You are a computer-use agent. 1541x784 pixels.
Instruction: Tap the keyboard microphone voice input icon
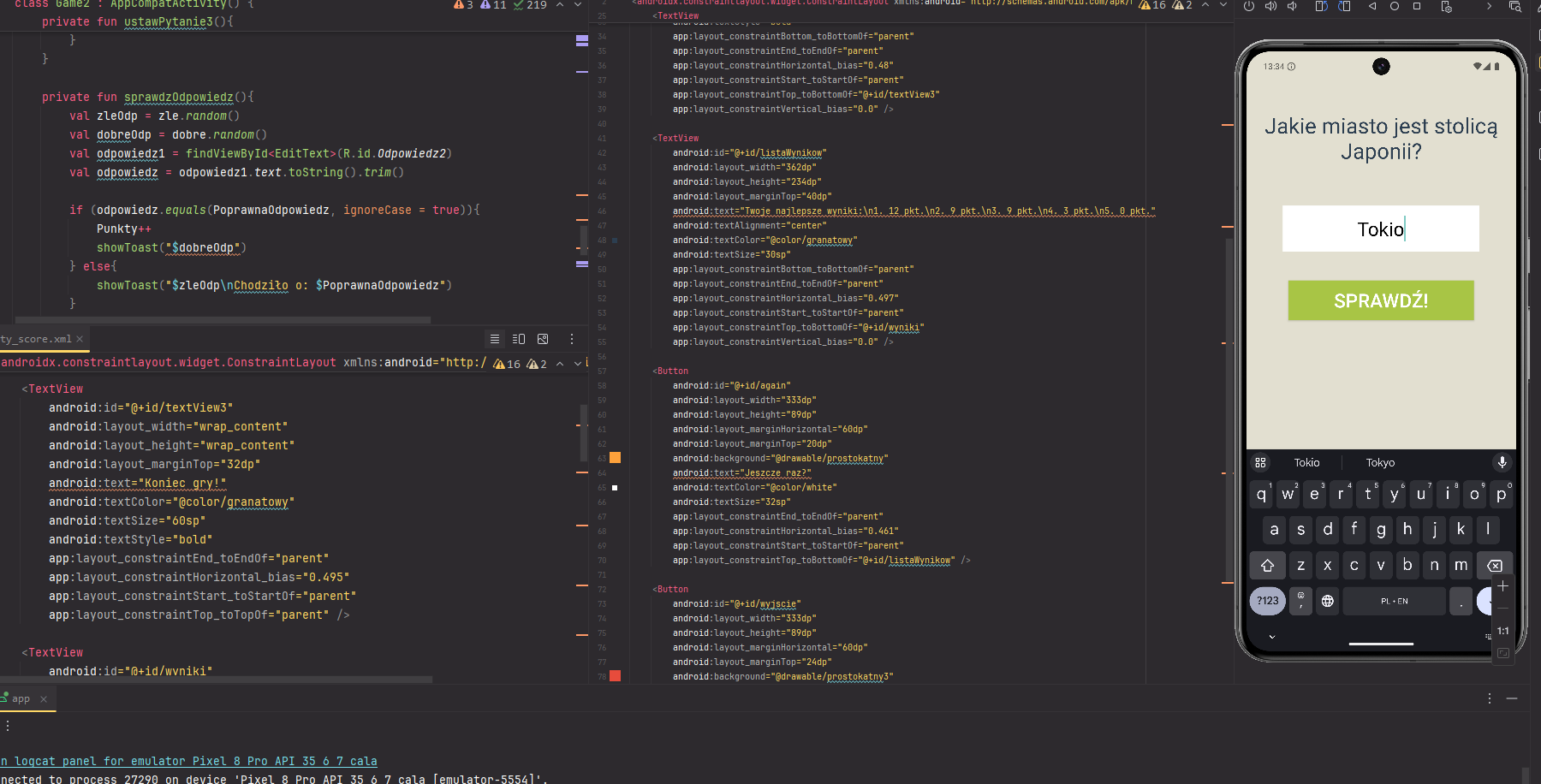click(1502, 462)
